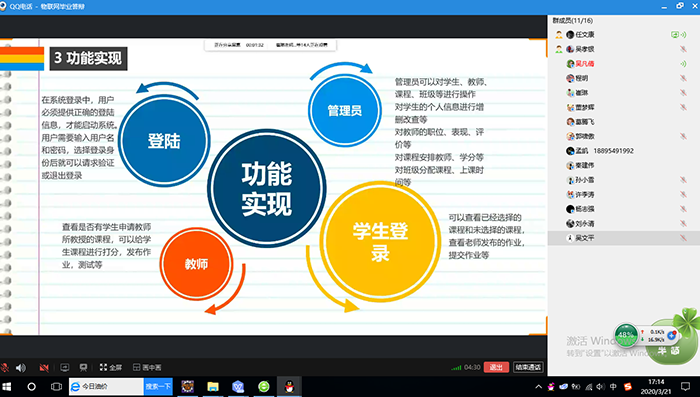Image resolution: width=700 pixels, height=397 pixels.
Task: Click the red 退出 button
Action: coord(496,367)
